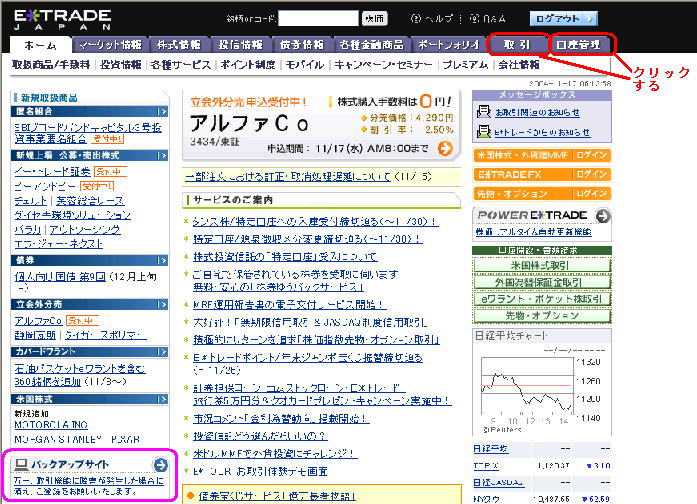Open the first message box notice link

[537, 112]
